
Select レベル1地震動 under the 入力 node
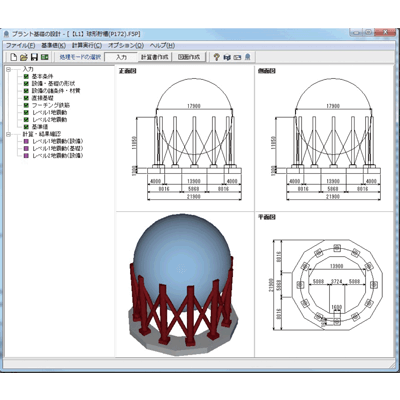coord(49,112)
